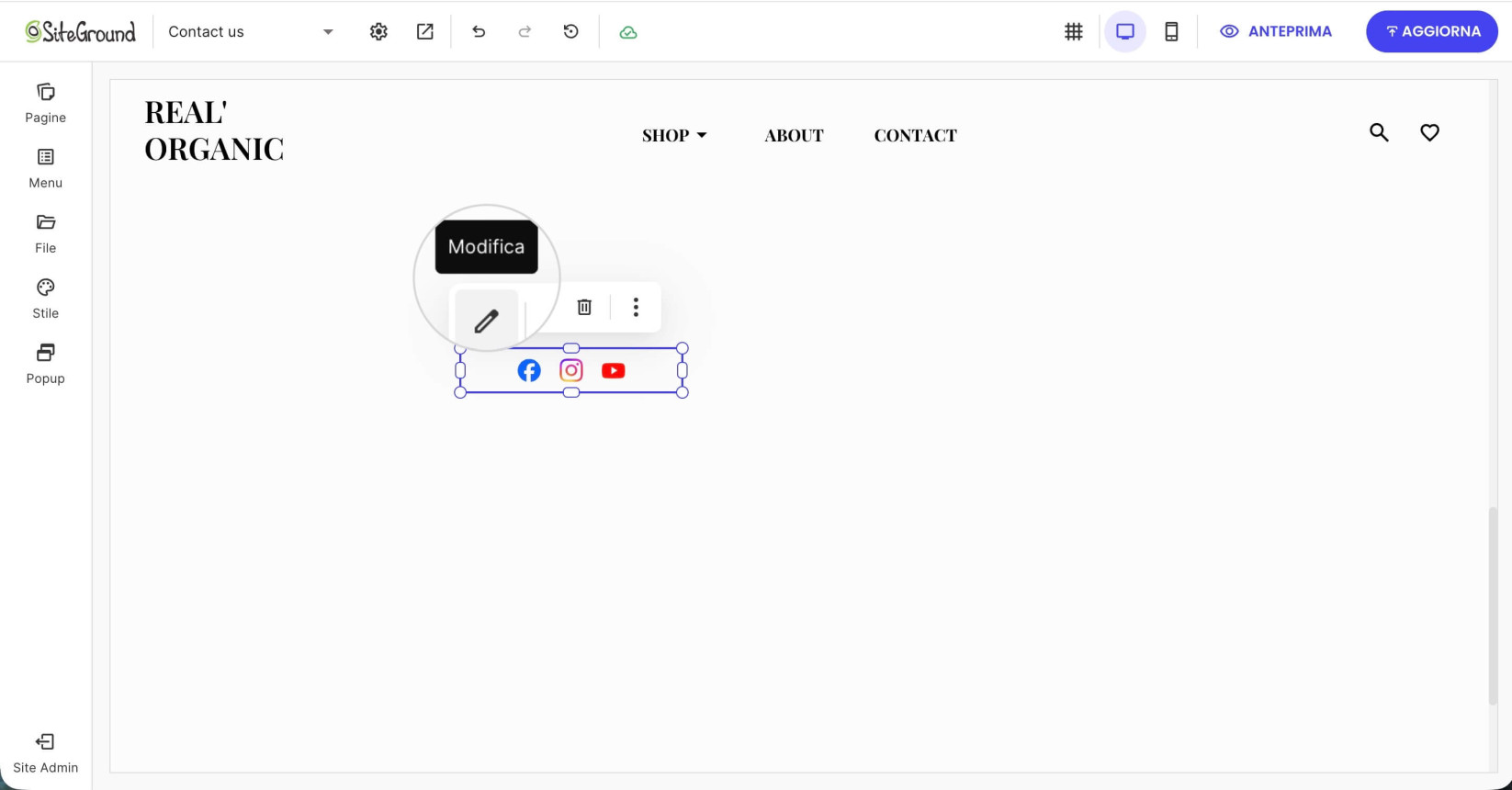Click the Modifica pencil icon
1512x790 pixels.
[487, 320]
